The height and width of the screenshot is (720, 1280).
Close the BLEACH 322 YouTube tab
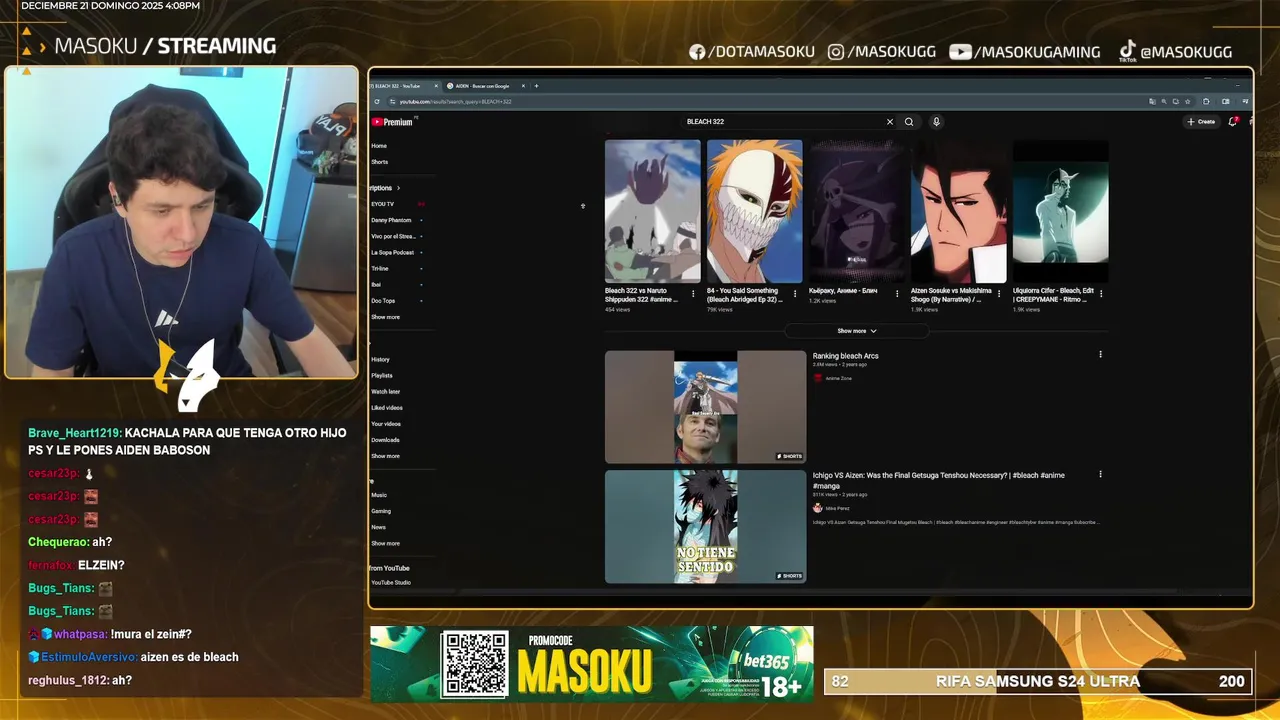pyautogui.click(x=436, y=86)
